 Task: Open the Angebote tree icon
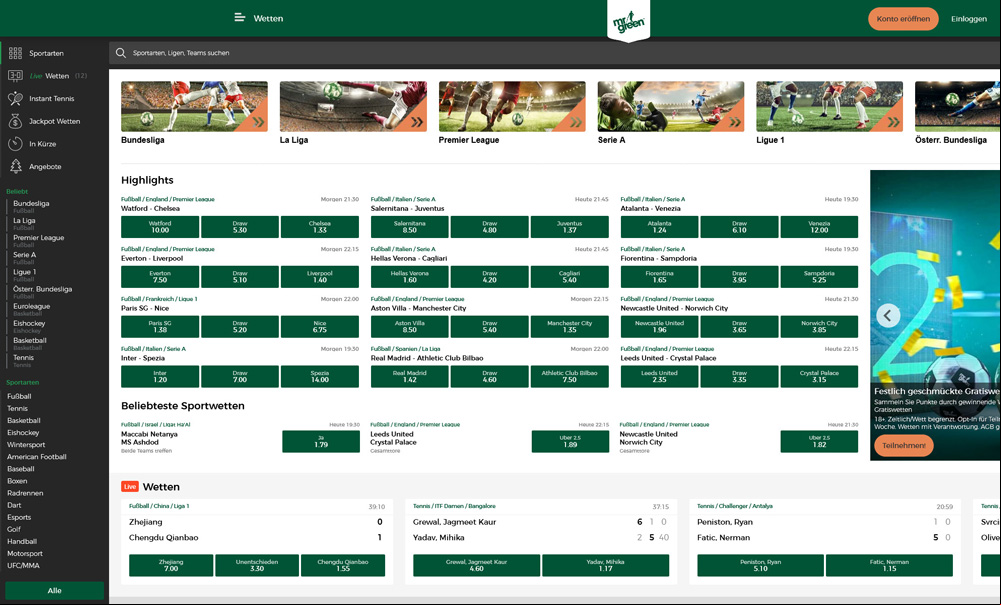point(15,167)
